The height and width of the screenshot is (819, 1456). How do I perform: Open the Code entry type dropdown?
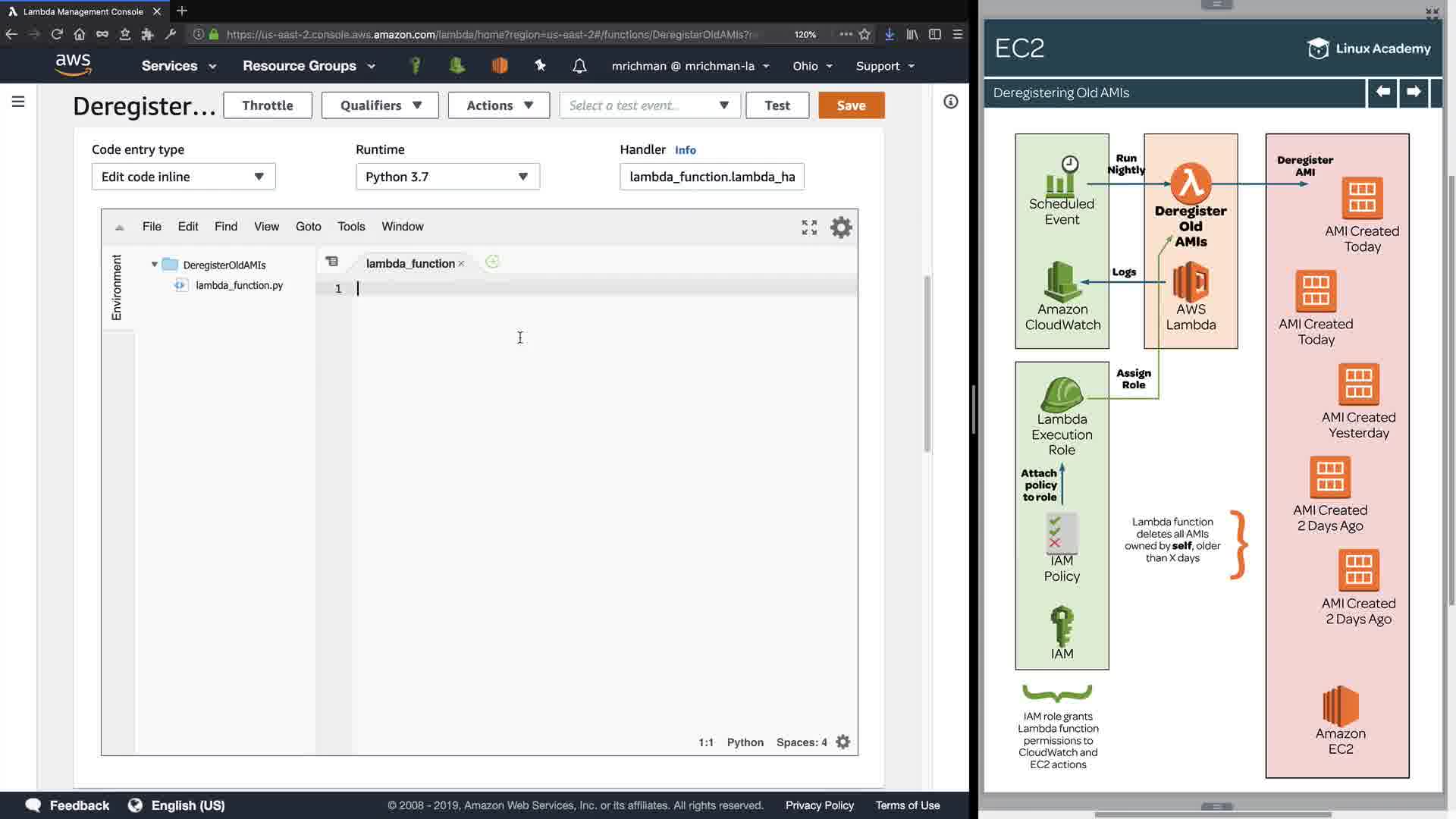pyautogui.click(x=184, y=177)
